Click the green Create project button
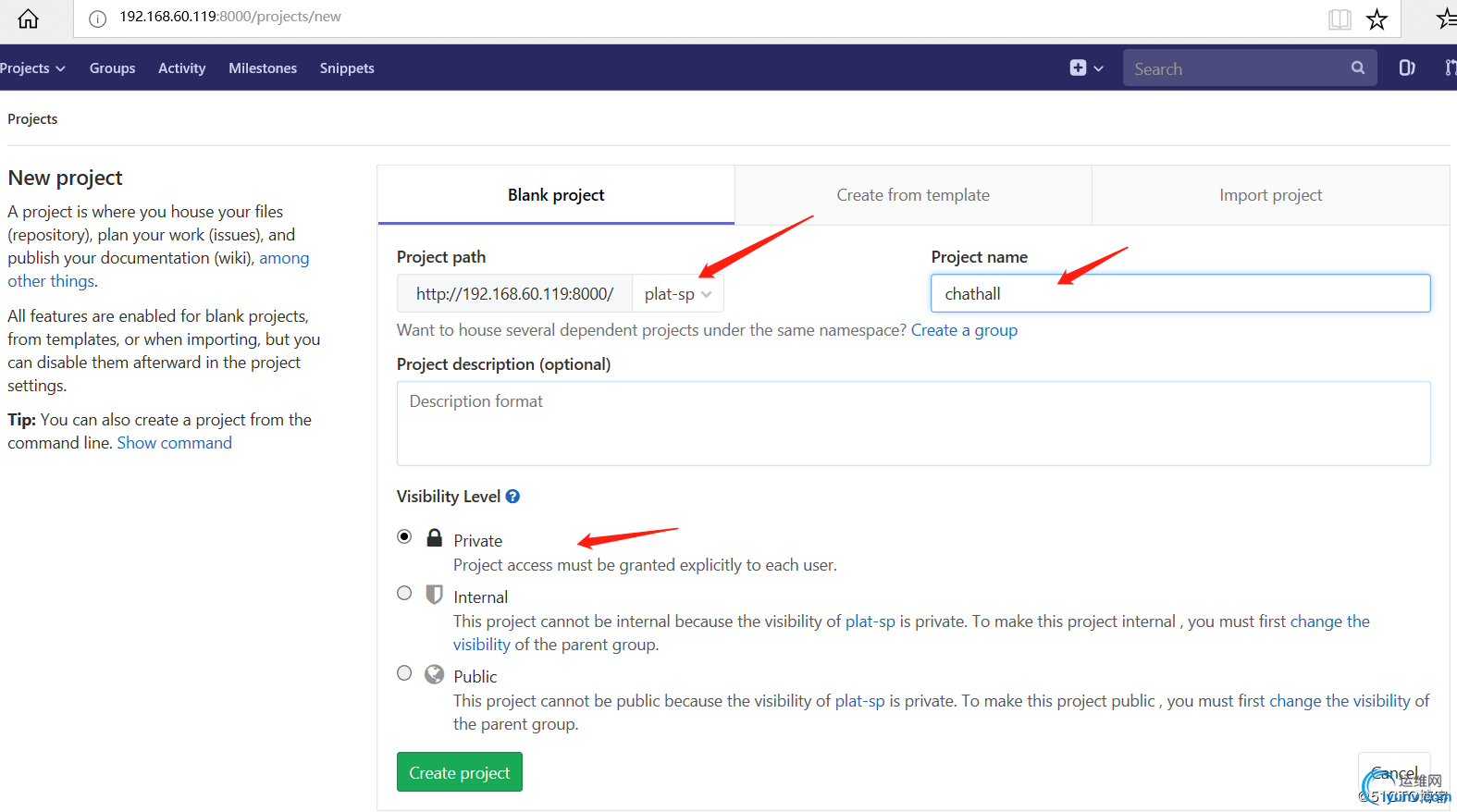The image size is (1457, 812). tap(460, 772)
